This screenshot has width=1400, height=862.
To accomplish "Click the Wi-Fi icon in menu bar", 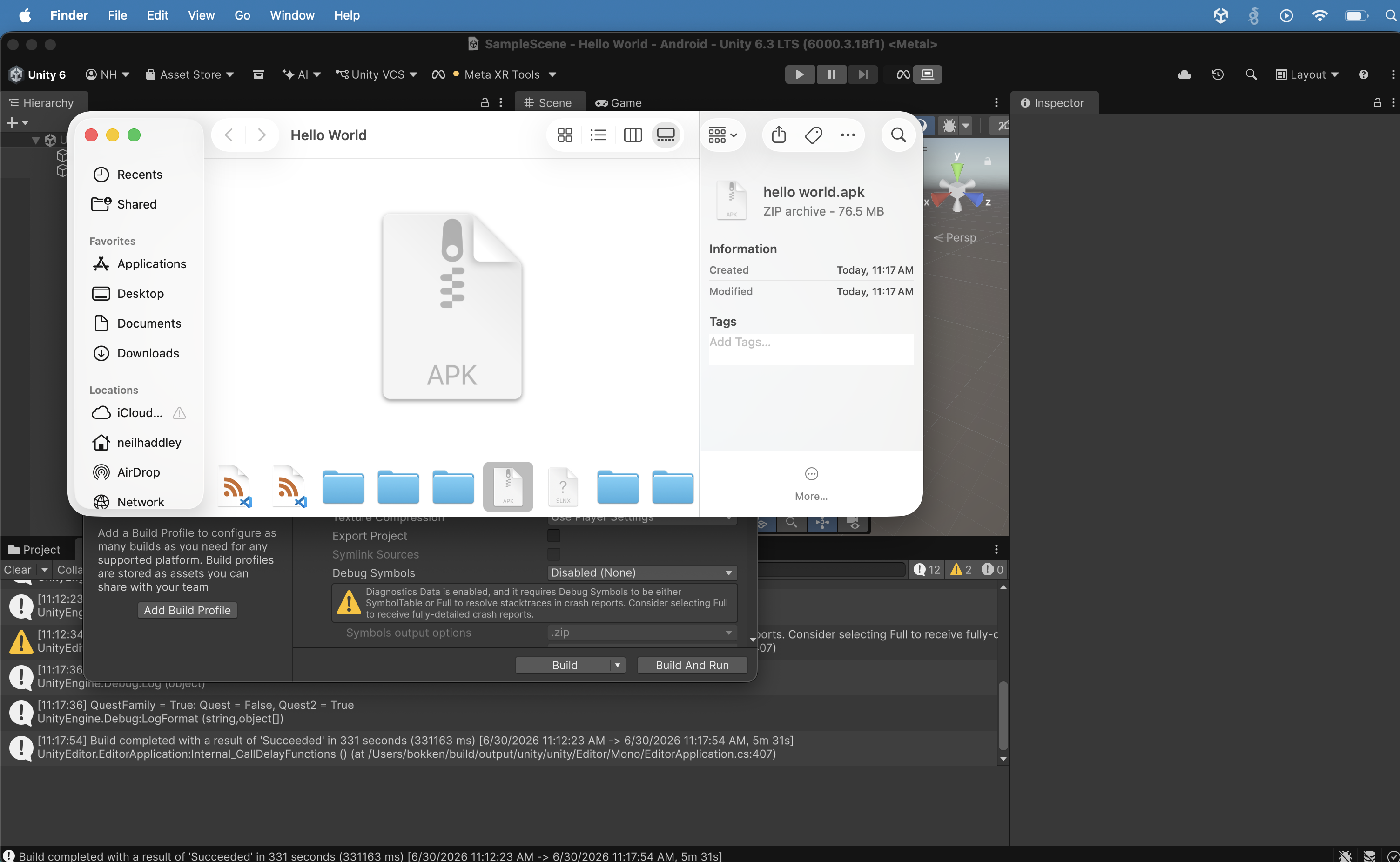I will click(x=1319, y=15).
